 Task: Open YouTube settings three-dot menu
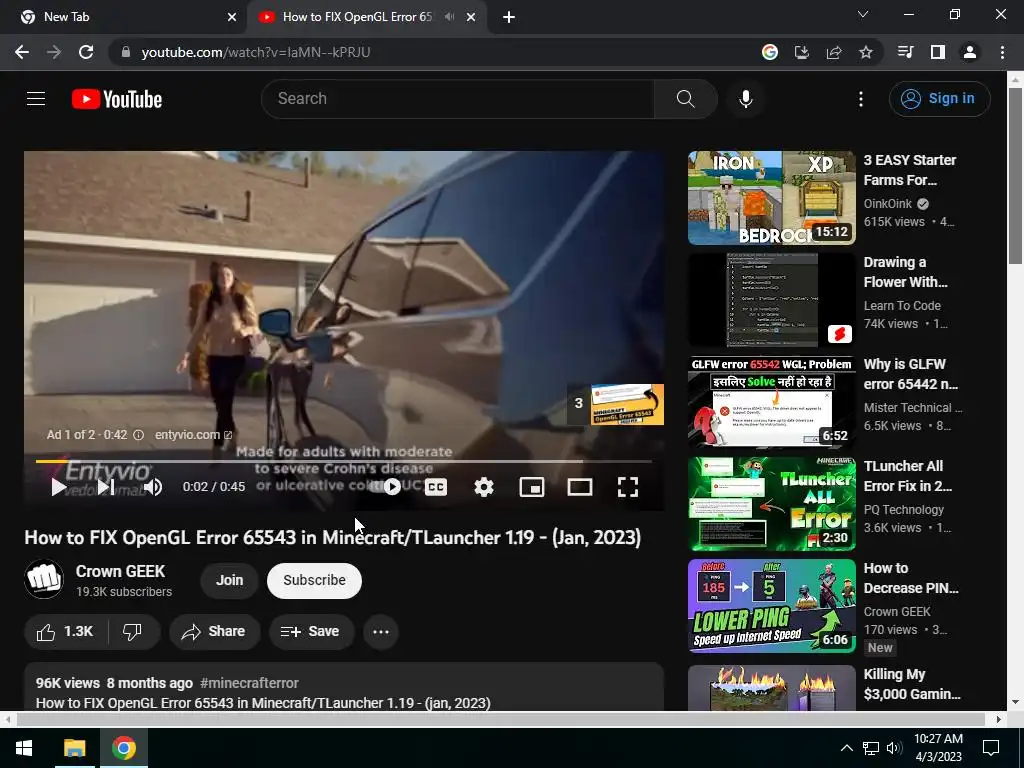[861, 99]
